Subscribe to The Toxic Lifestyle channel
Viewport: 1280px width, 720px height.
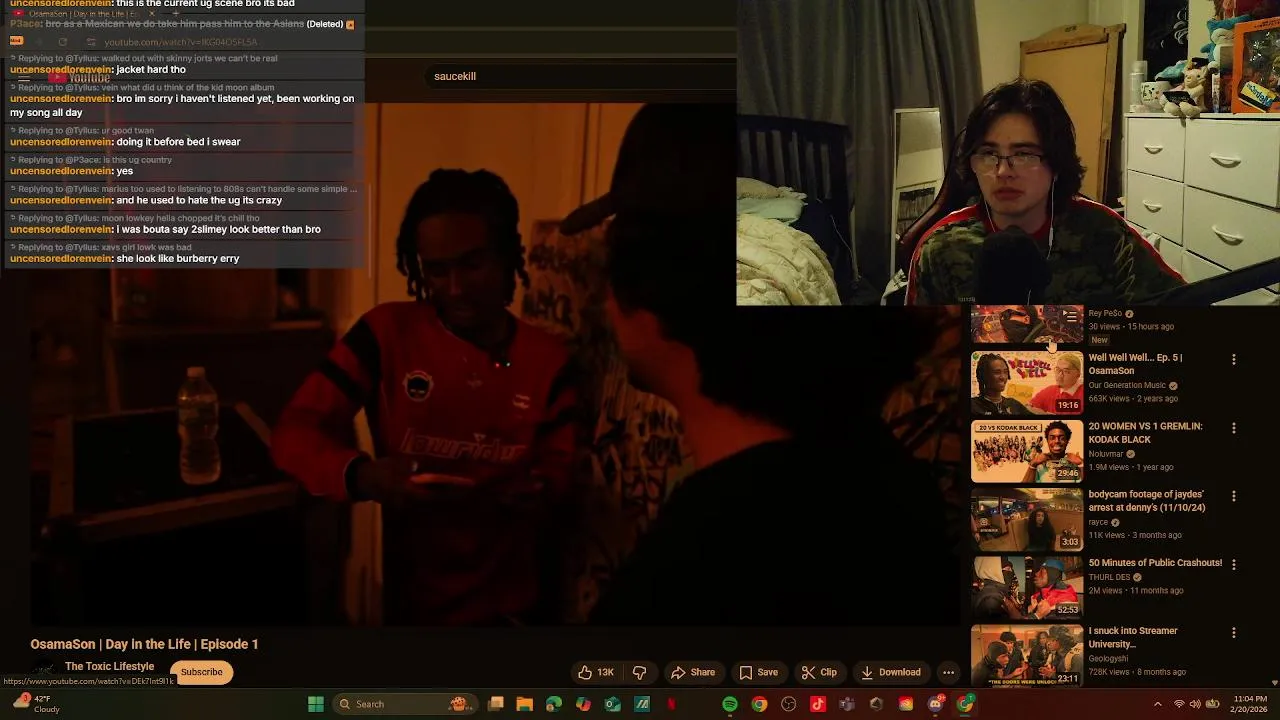pyautogui.click(x=201, y=672)
